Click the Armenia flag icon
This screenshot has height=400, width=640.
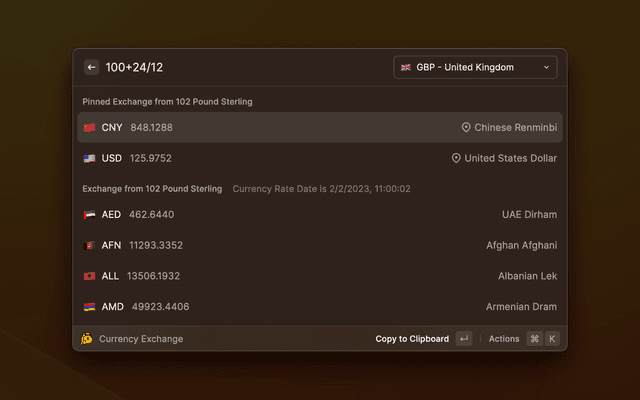(x=90, y=307)
